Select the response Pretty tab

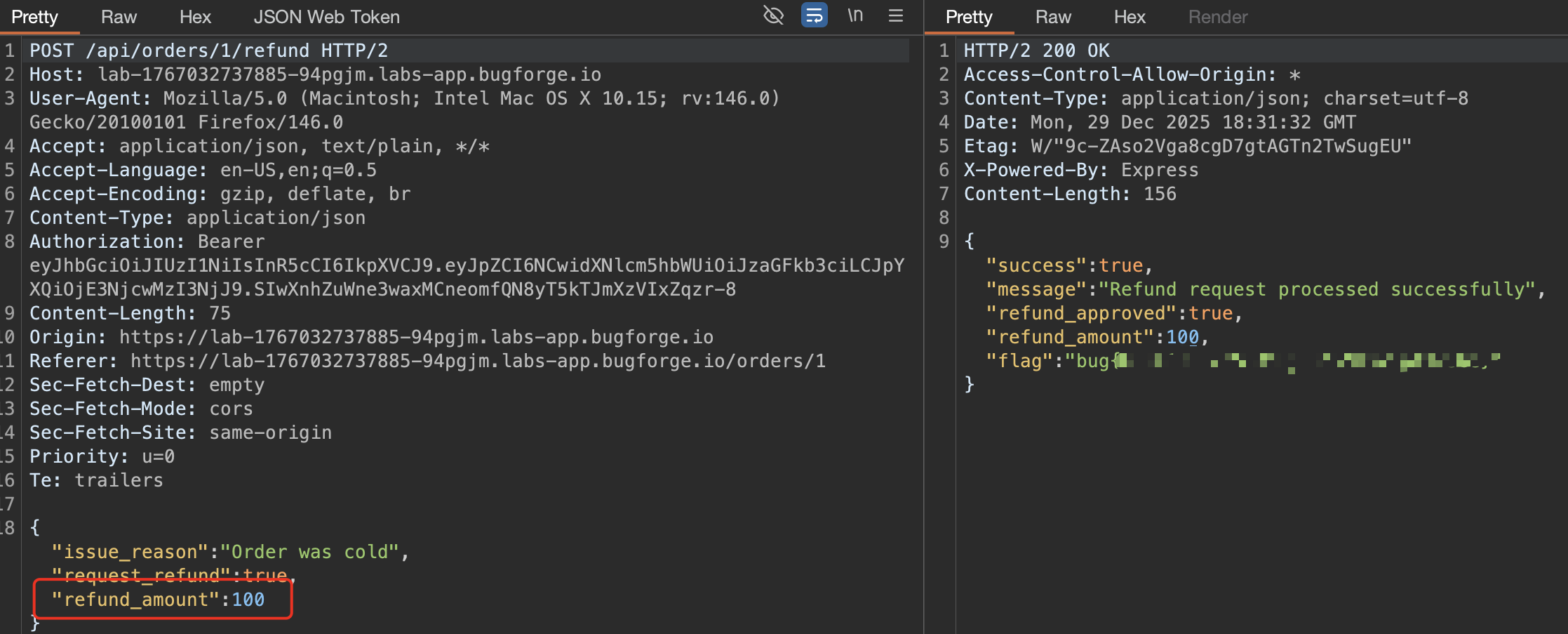click(968, 17)
